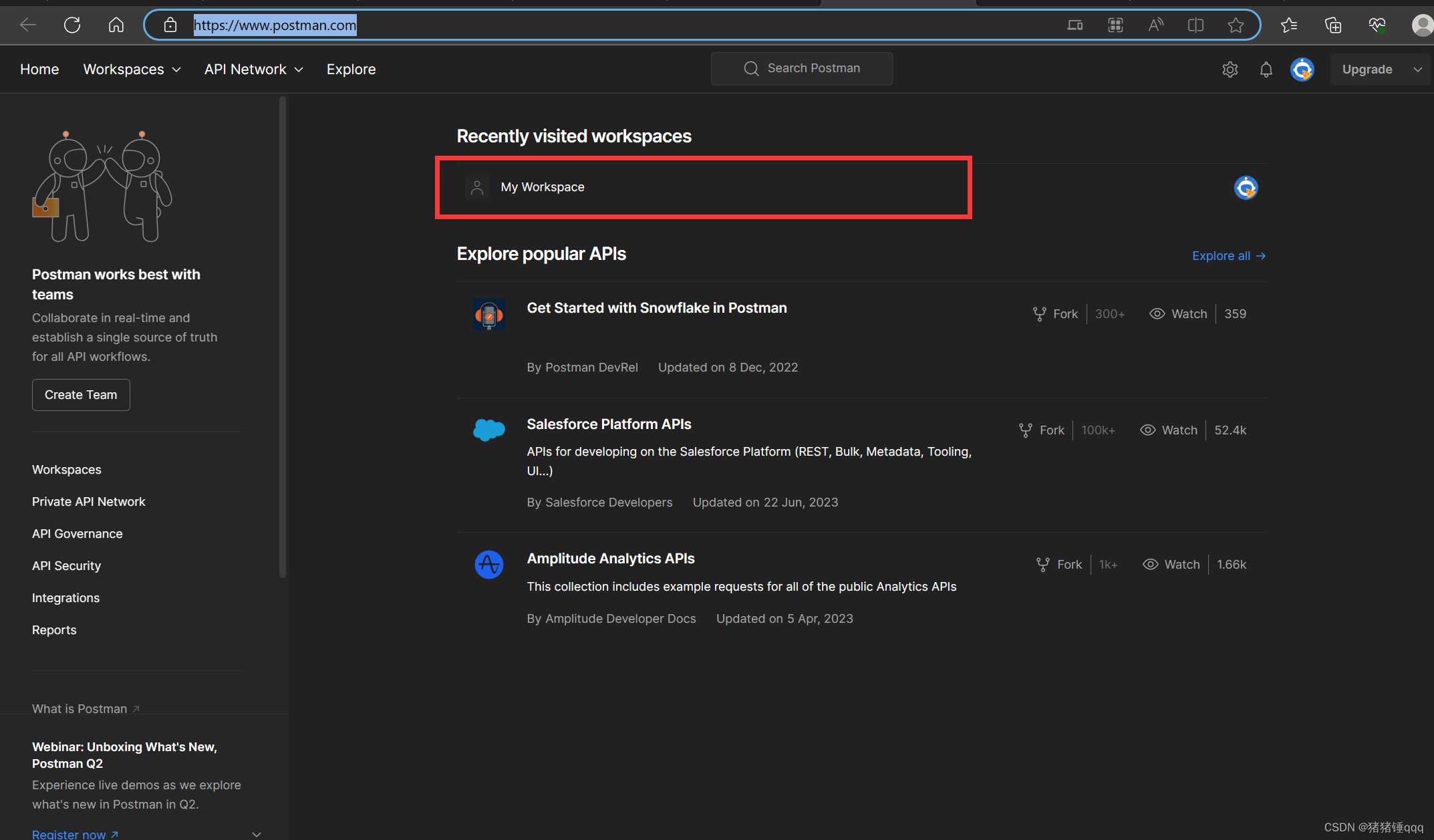The image size is (1434, 840).
Task: Click 'By Salesforce Developers' author text
Action: (x=599, y=502)
